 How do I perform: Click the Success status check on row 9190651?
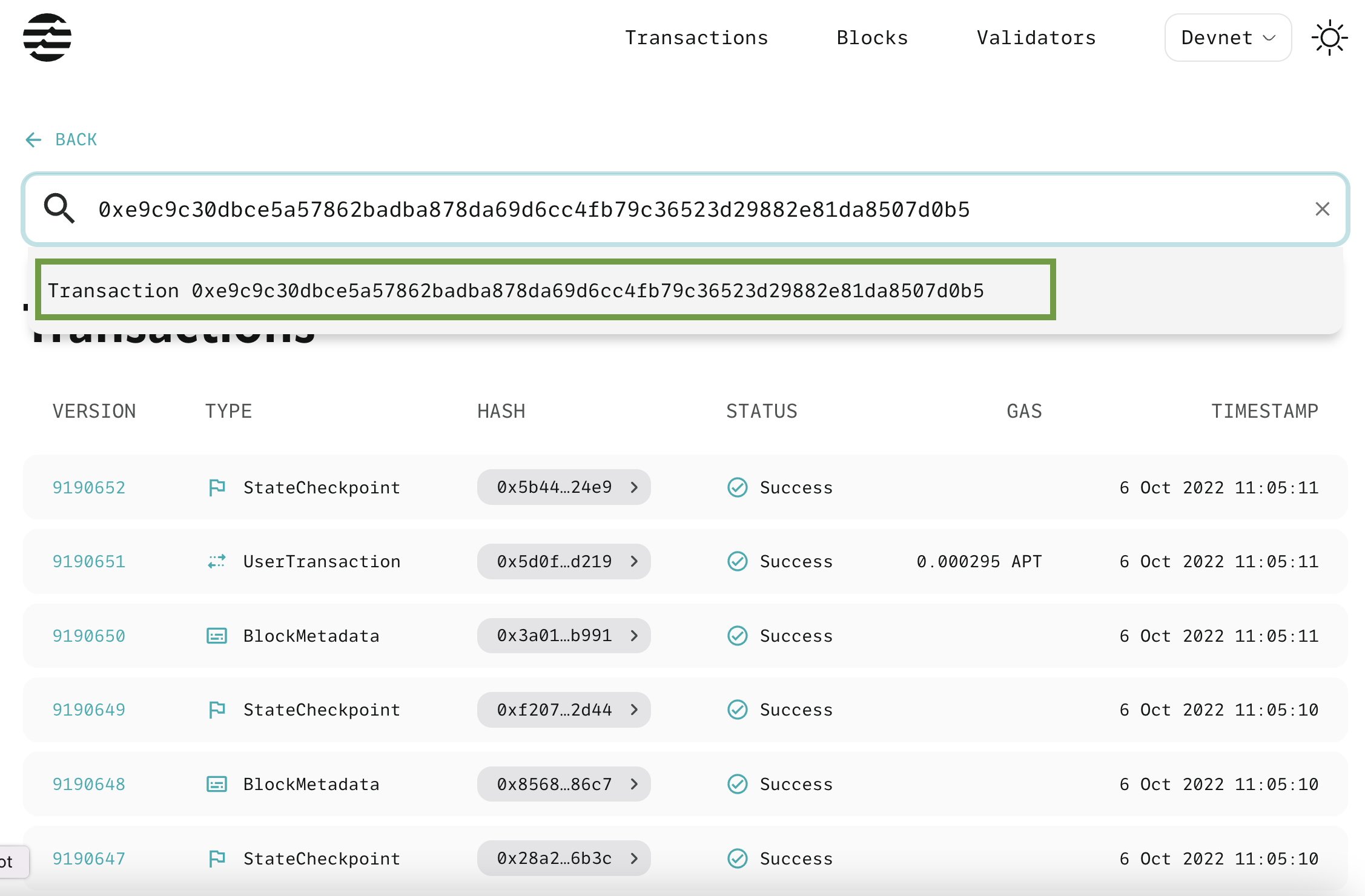click(738, 561)
